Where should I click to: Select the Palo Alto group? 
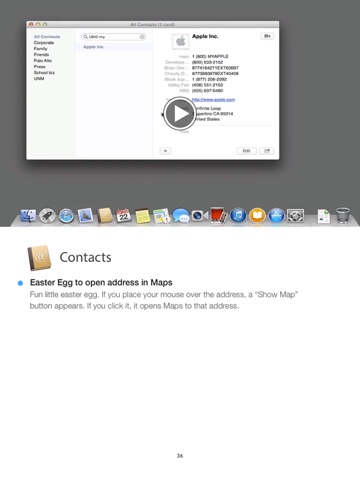43,61
